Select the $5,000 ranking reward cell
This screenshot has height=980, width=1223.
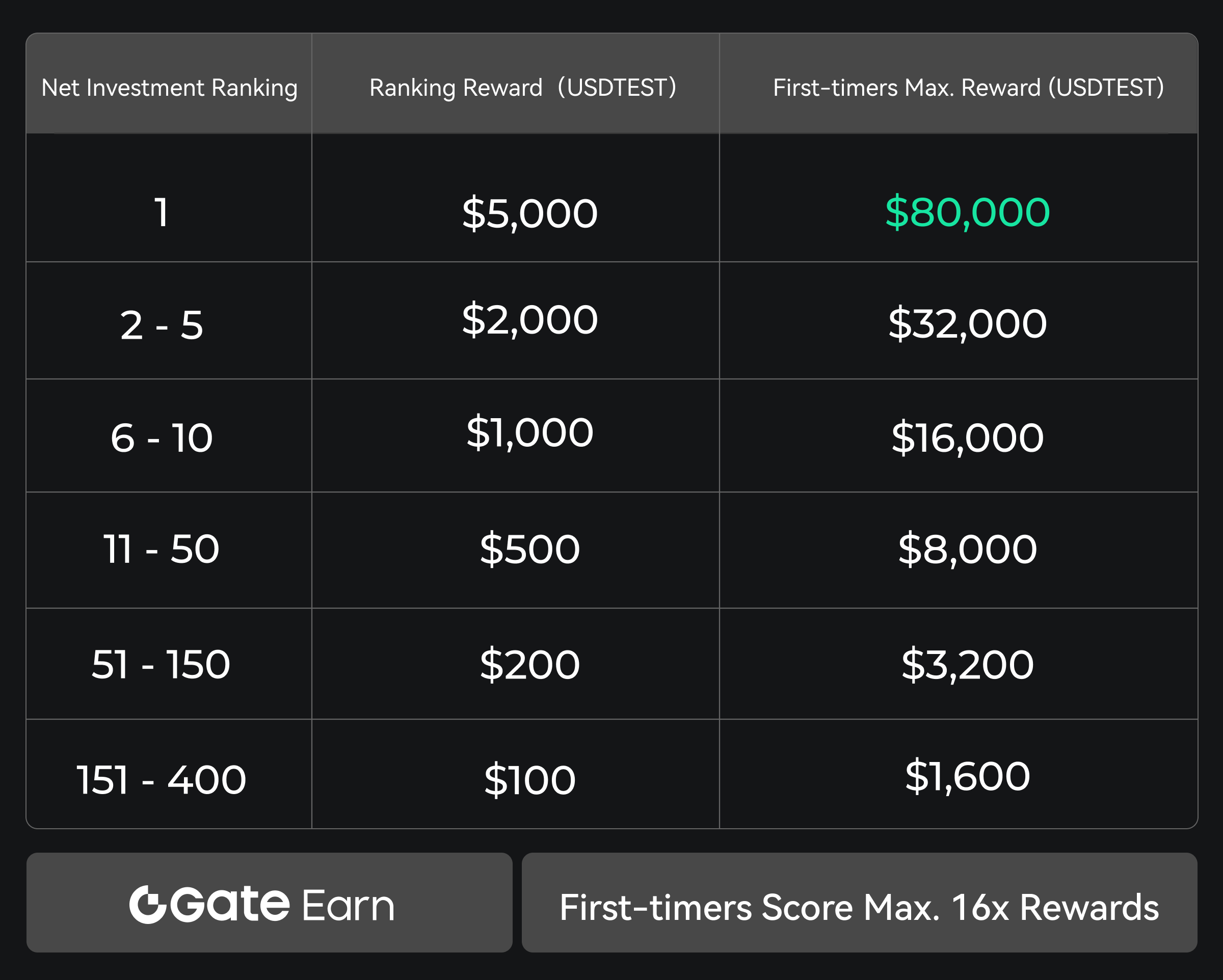[529, 213]
